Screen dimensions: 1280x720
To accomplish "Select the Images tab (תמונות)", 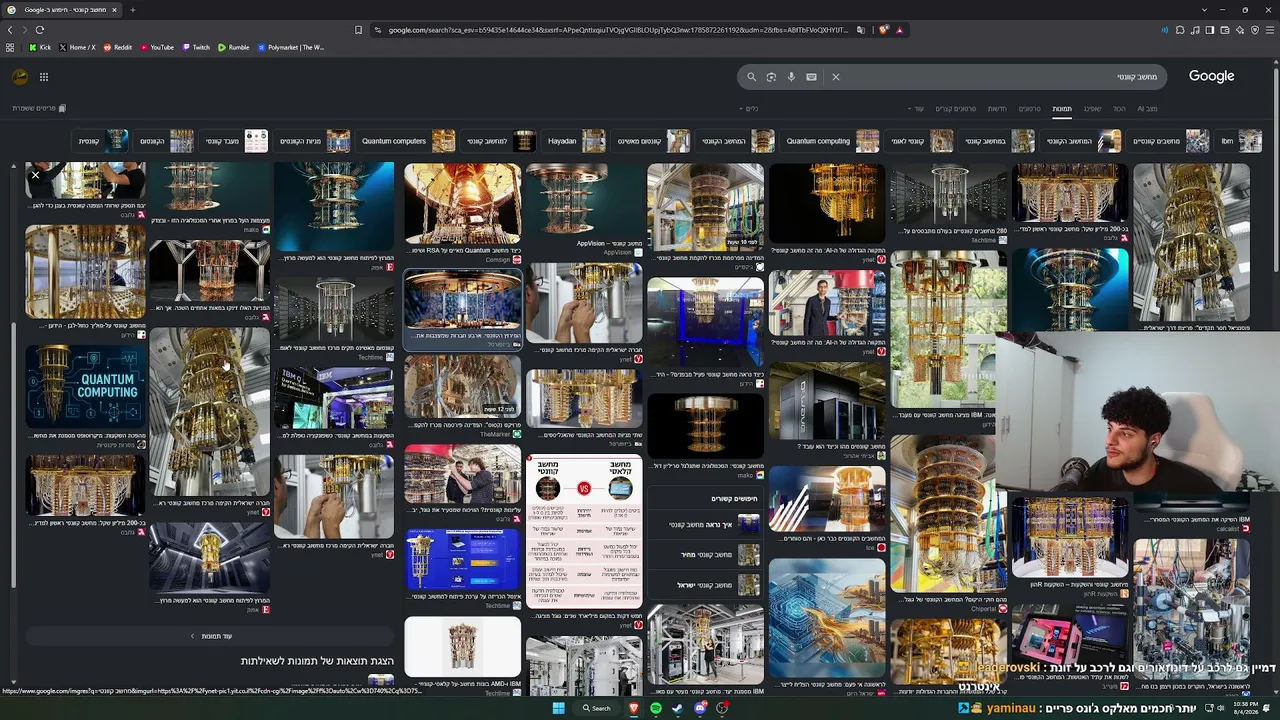I will (1062, 108).
